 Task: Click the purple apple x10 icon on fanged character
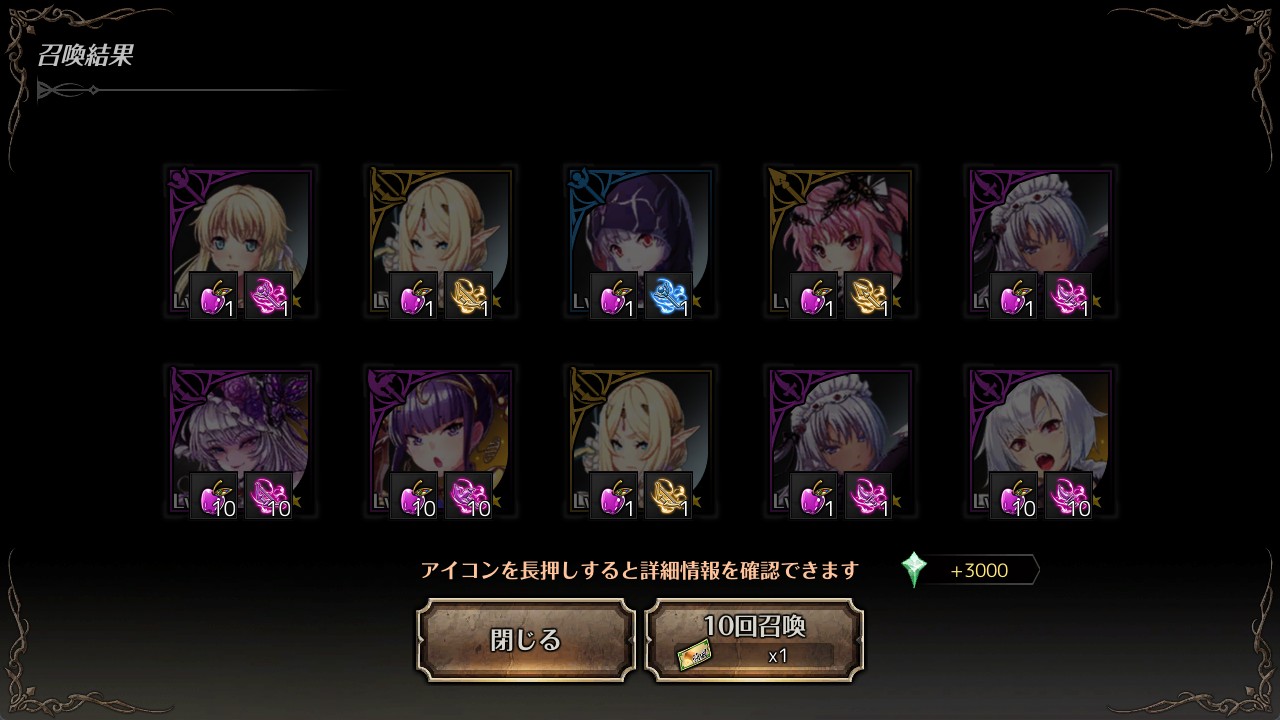pos(1014,496)
